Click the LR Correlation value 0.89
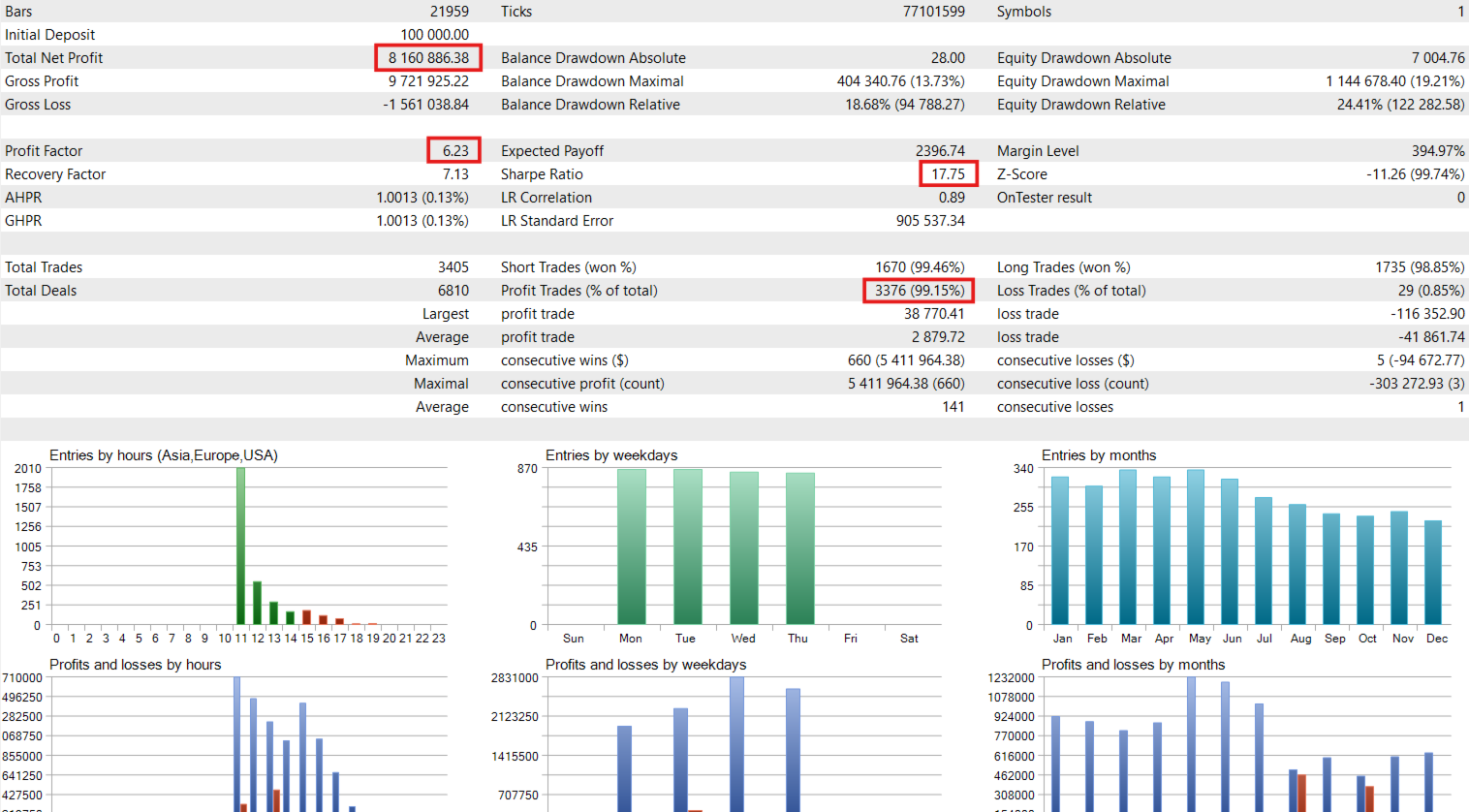The height and width of the screenshot is (812, 1469). [x=952, y=198]
